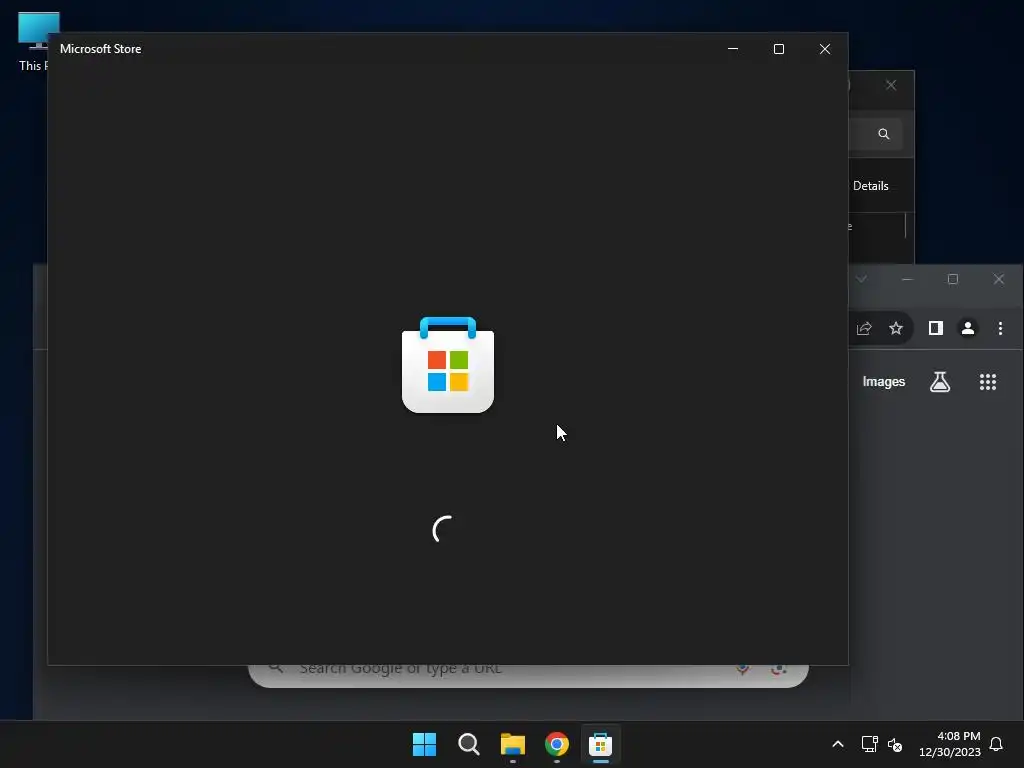Screen dimensions: 1024x768
Task: Click Chrome tab search chevron
Action: [861, 279]
